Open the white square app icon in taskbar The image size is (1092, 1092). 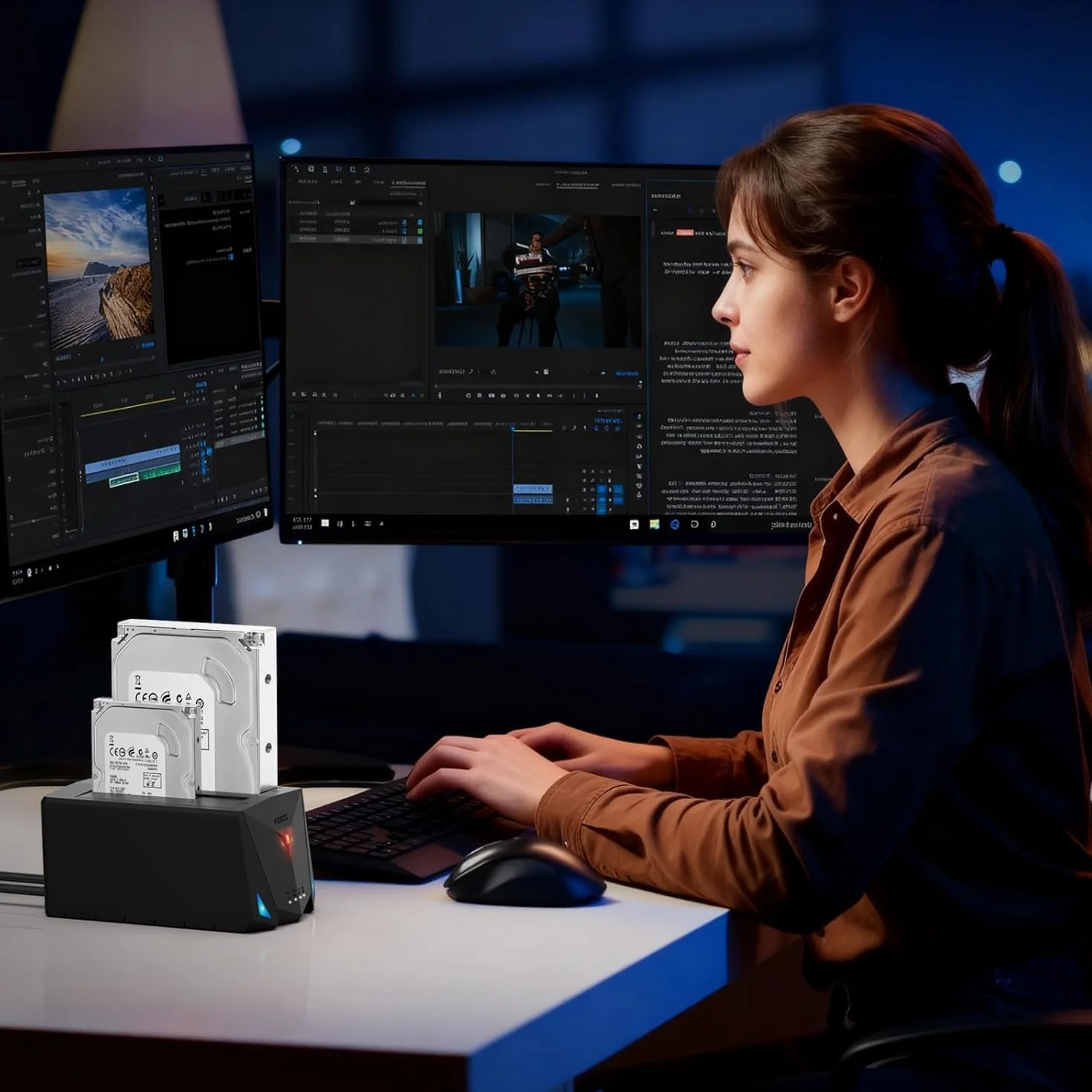(x=634, y=524)
